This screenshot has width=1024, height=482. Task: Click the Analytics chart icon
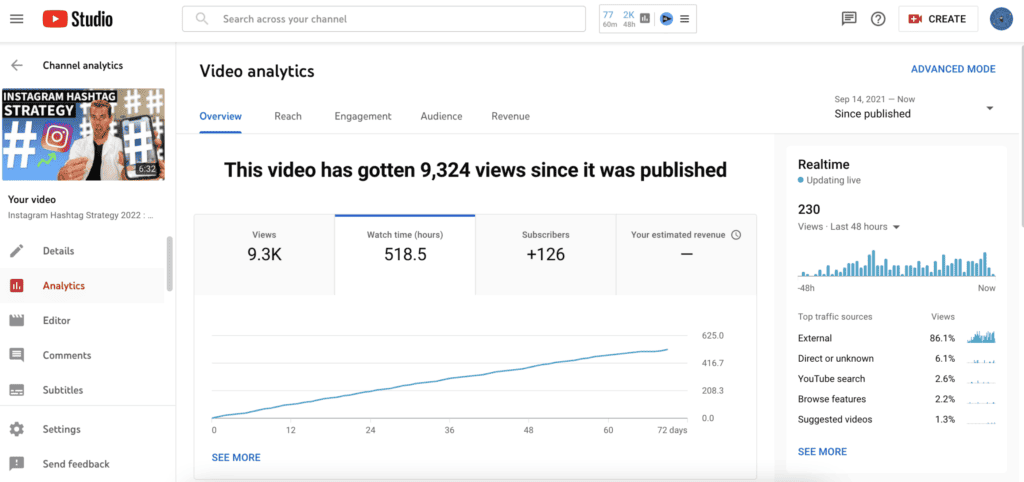click(x=17, y=285)
